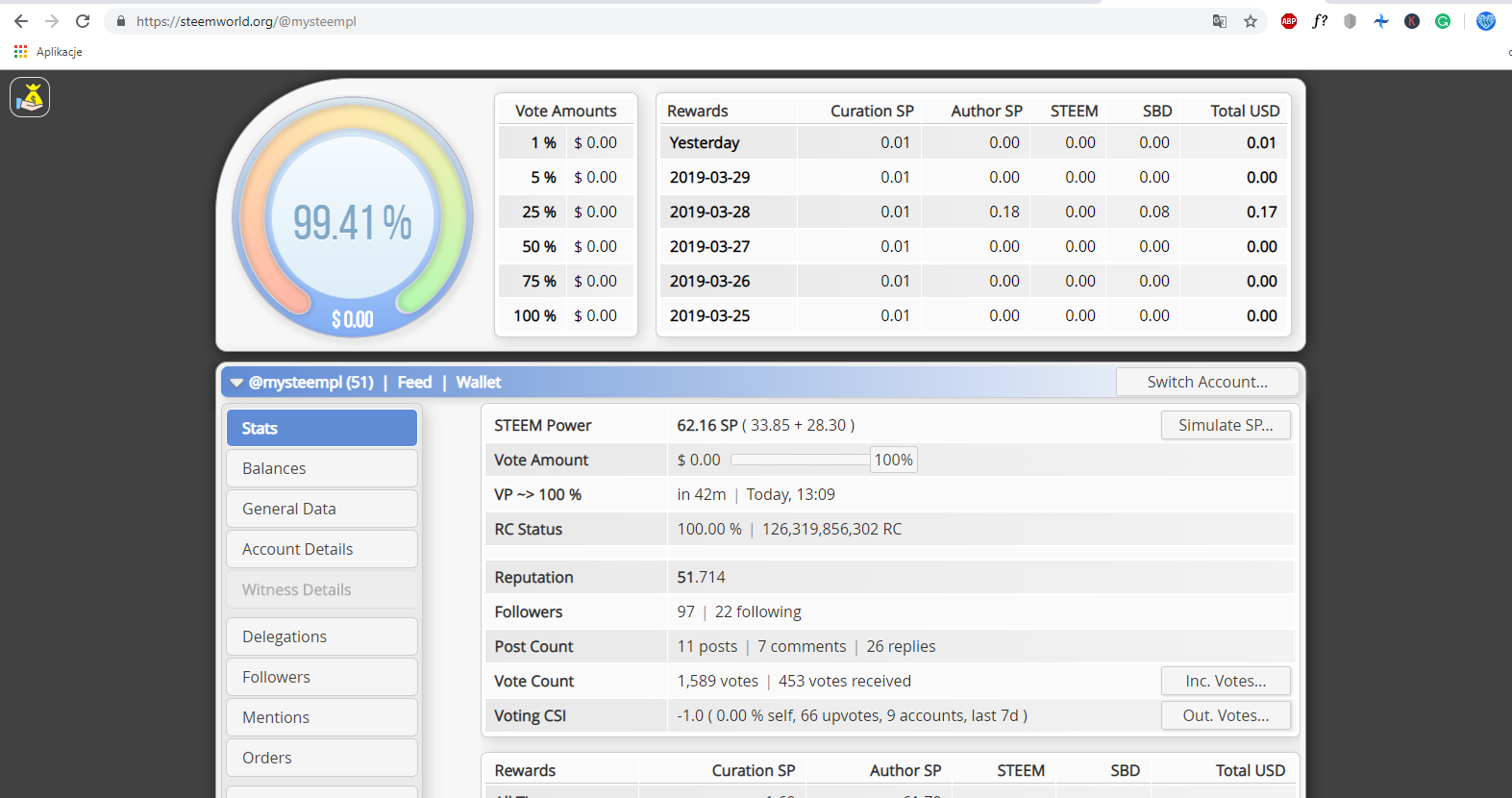This screenshot has height=798, width=1512.
Task: Reload the steemworld page
Action: click(83, 21)
